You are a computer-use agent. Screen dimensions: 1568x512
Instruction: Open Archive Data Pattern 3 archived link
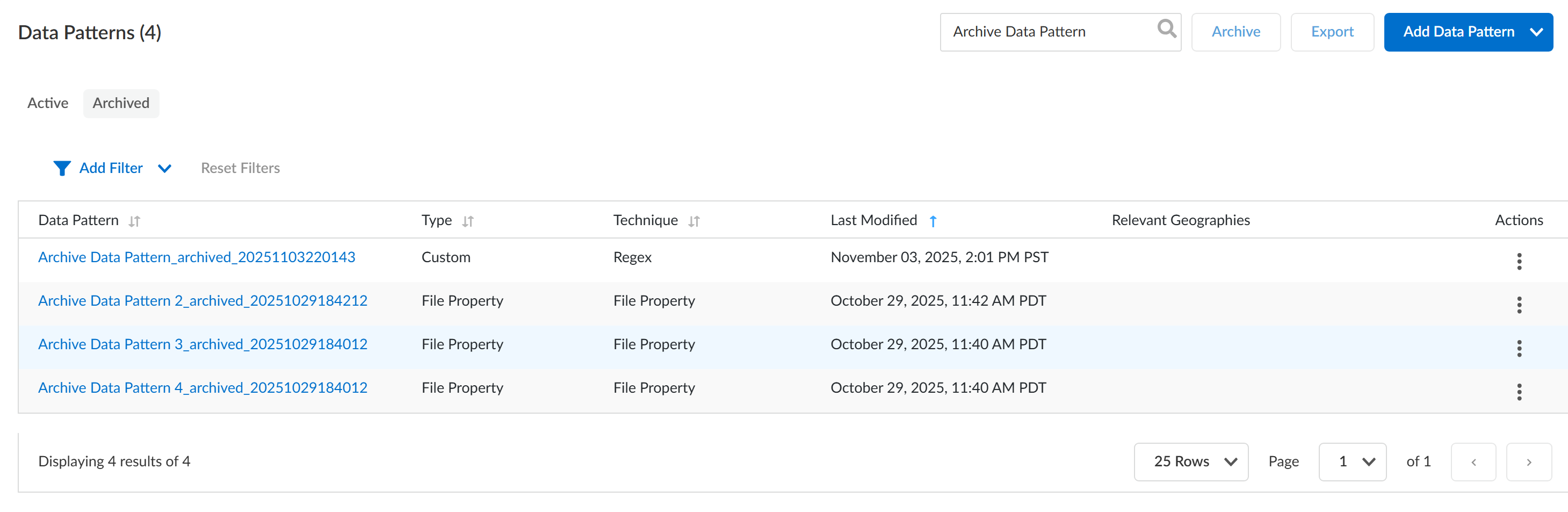pos(202,344)
